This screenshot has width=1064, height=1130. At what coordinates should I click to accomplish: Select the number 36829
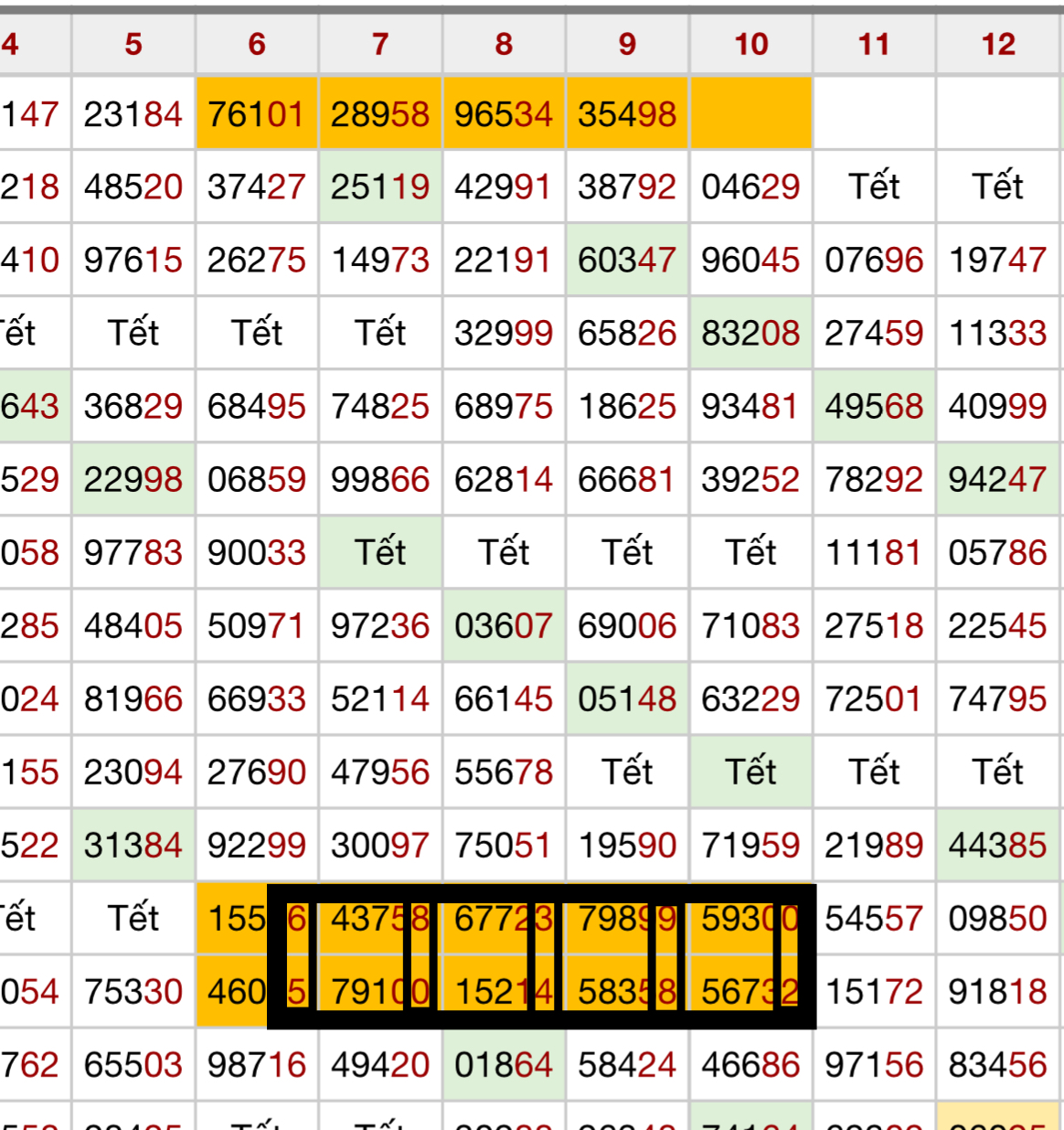(133, 406)
